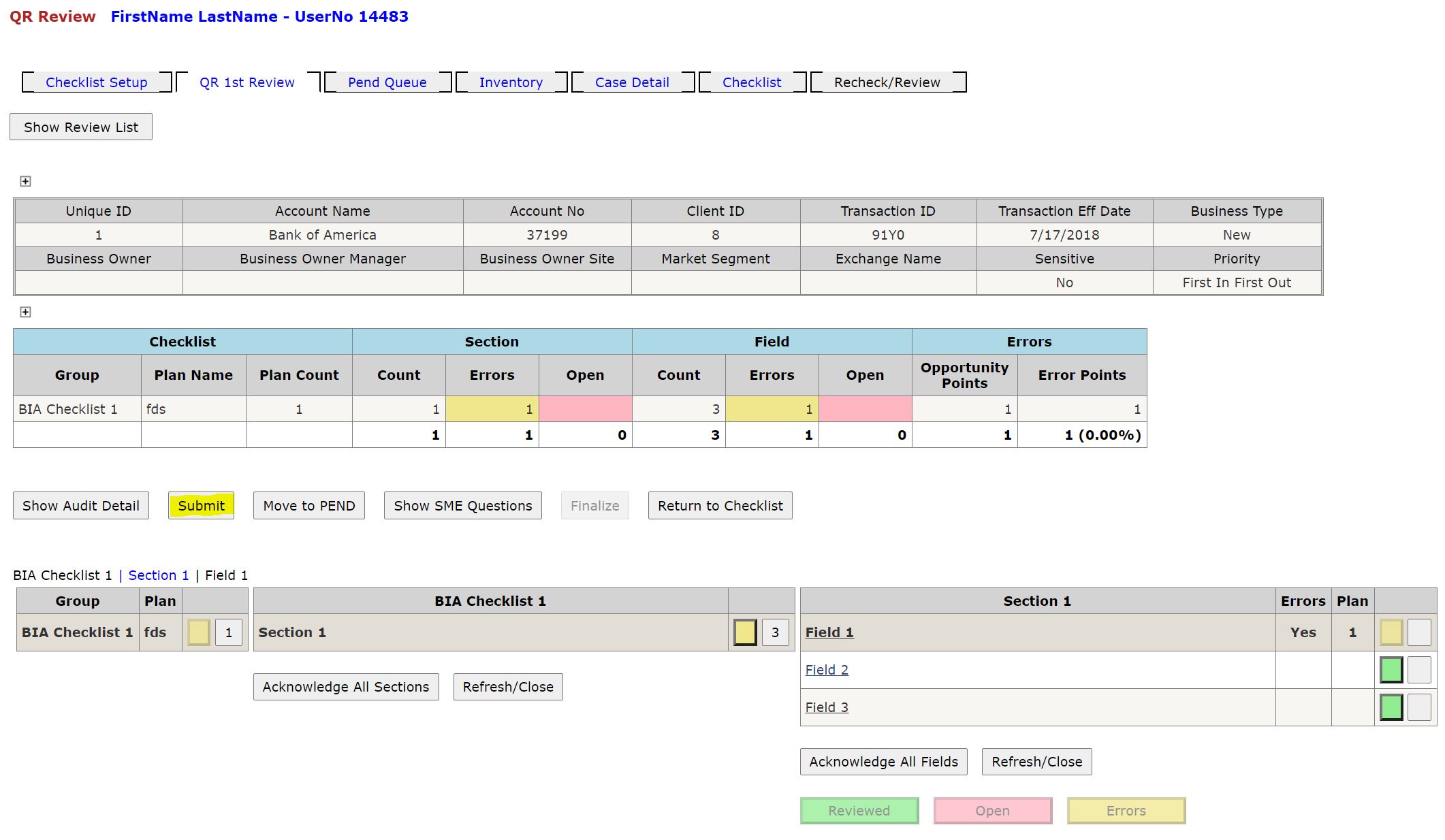This screenshot has height=840, width=1445.
Task: Click green status box for Field 3
Action: (x=1391, y=707)
